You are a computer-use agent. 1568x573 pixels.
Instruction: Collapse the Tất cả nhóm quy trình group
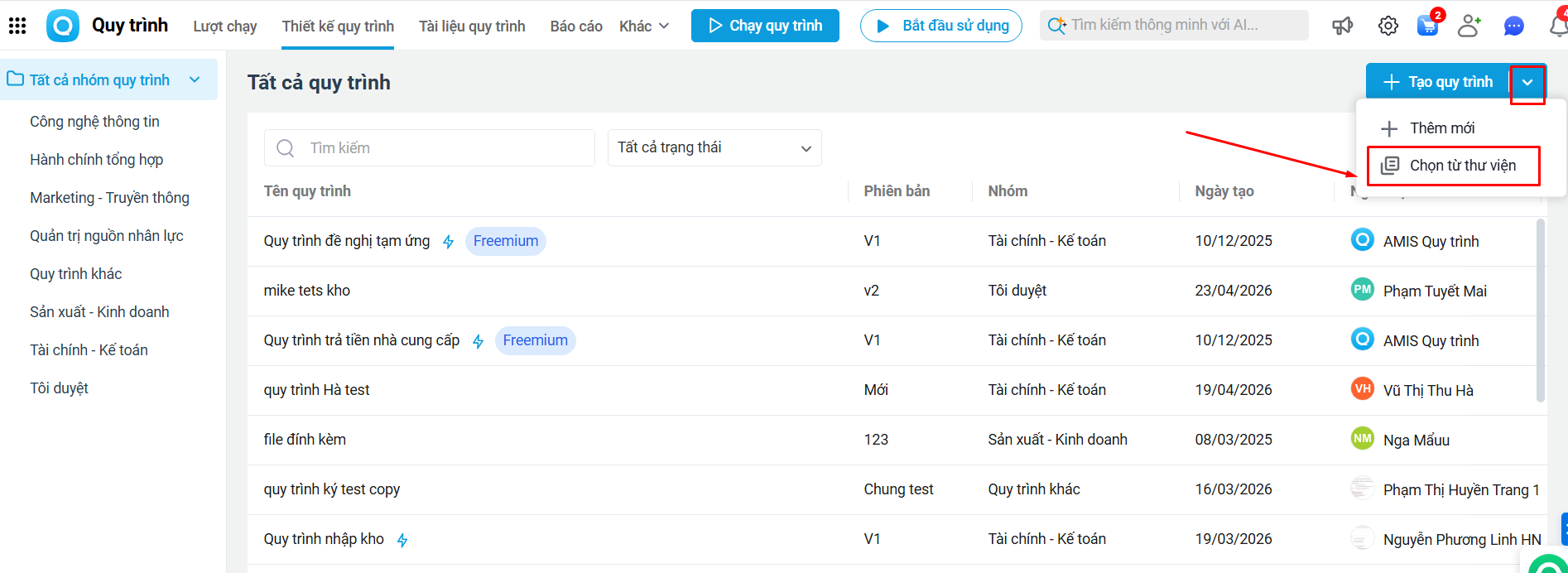click(195, 80)
